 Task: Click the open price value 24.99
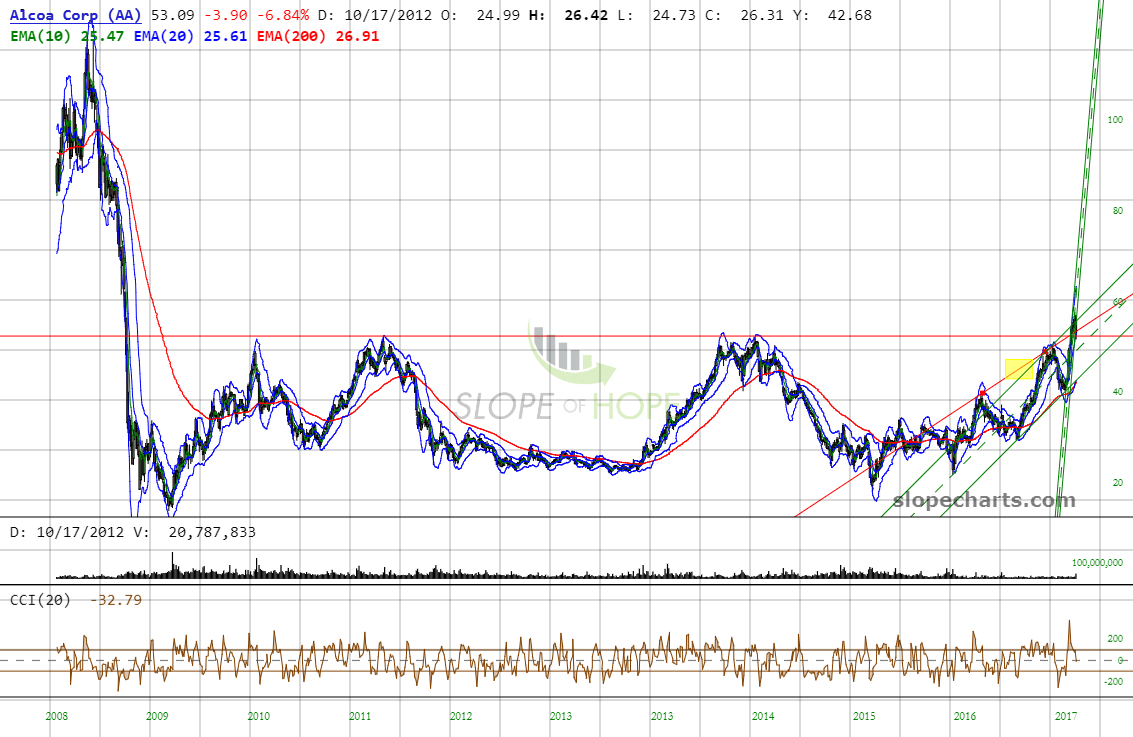tap(498, 15)
